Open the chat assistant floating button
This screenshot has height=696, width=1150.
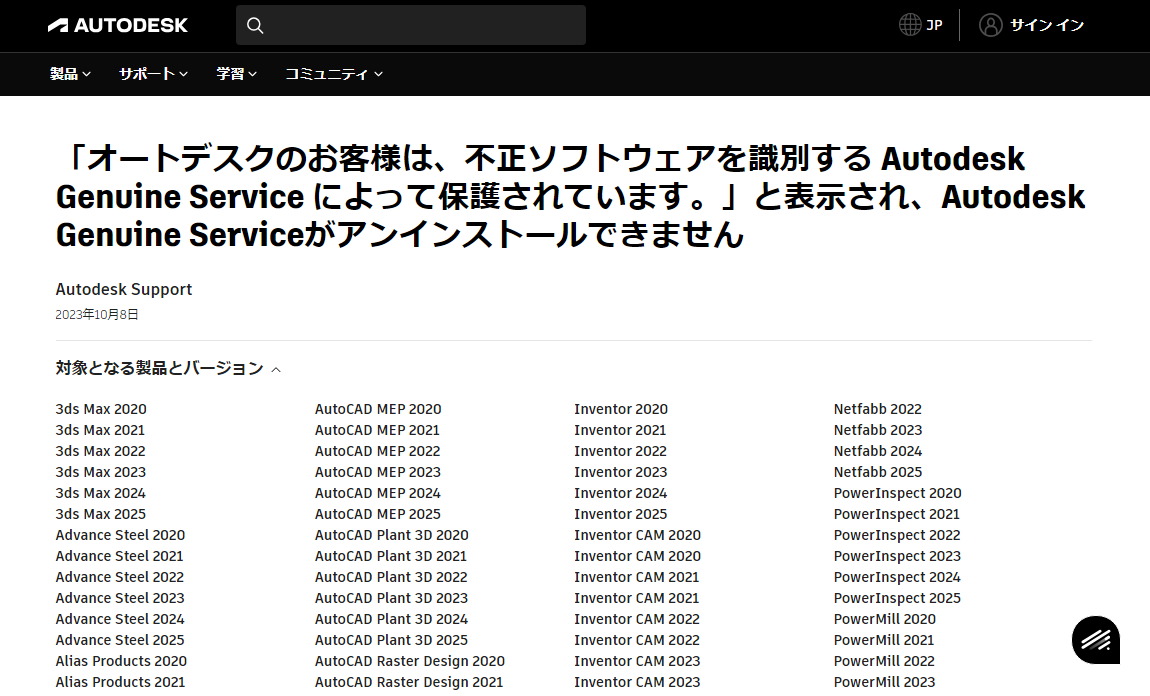tap(1096, 640)
